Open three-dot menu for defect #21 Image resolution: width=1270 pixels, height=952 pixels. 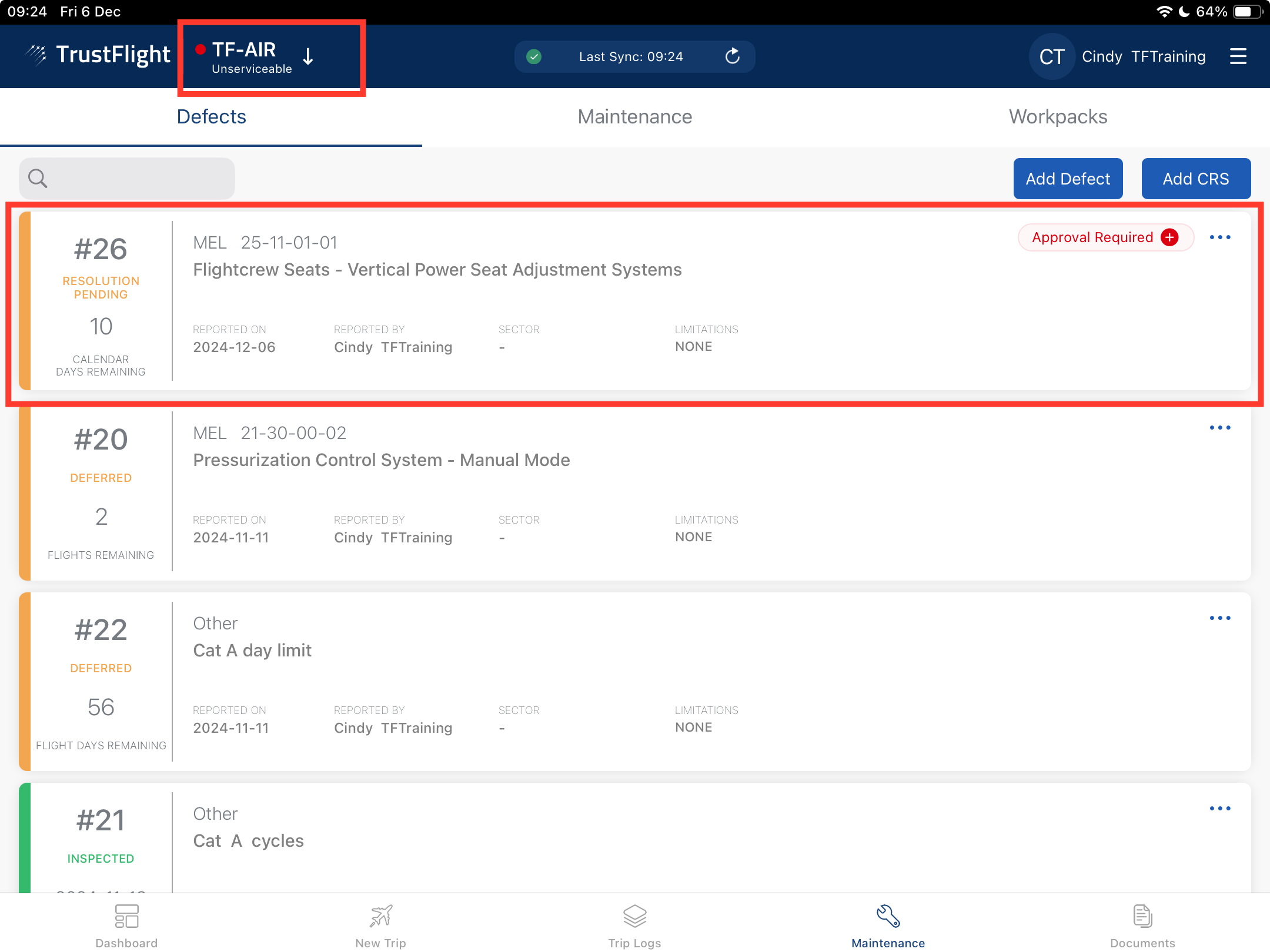click(x=1220, y=809)
